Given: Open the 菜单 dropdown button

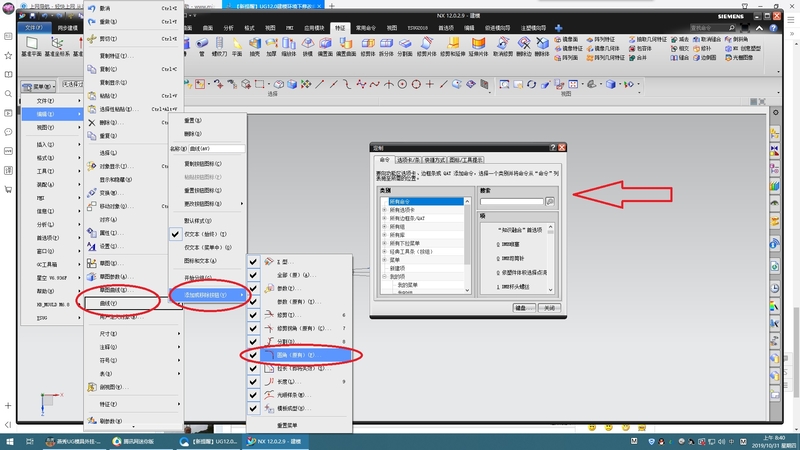Looking at the screenshot, I should point(39,87).
